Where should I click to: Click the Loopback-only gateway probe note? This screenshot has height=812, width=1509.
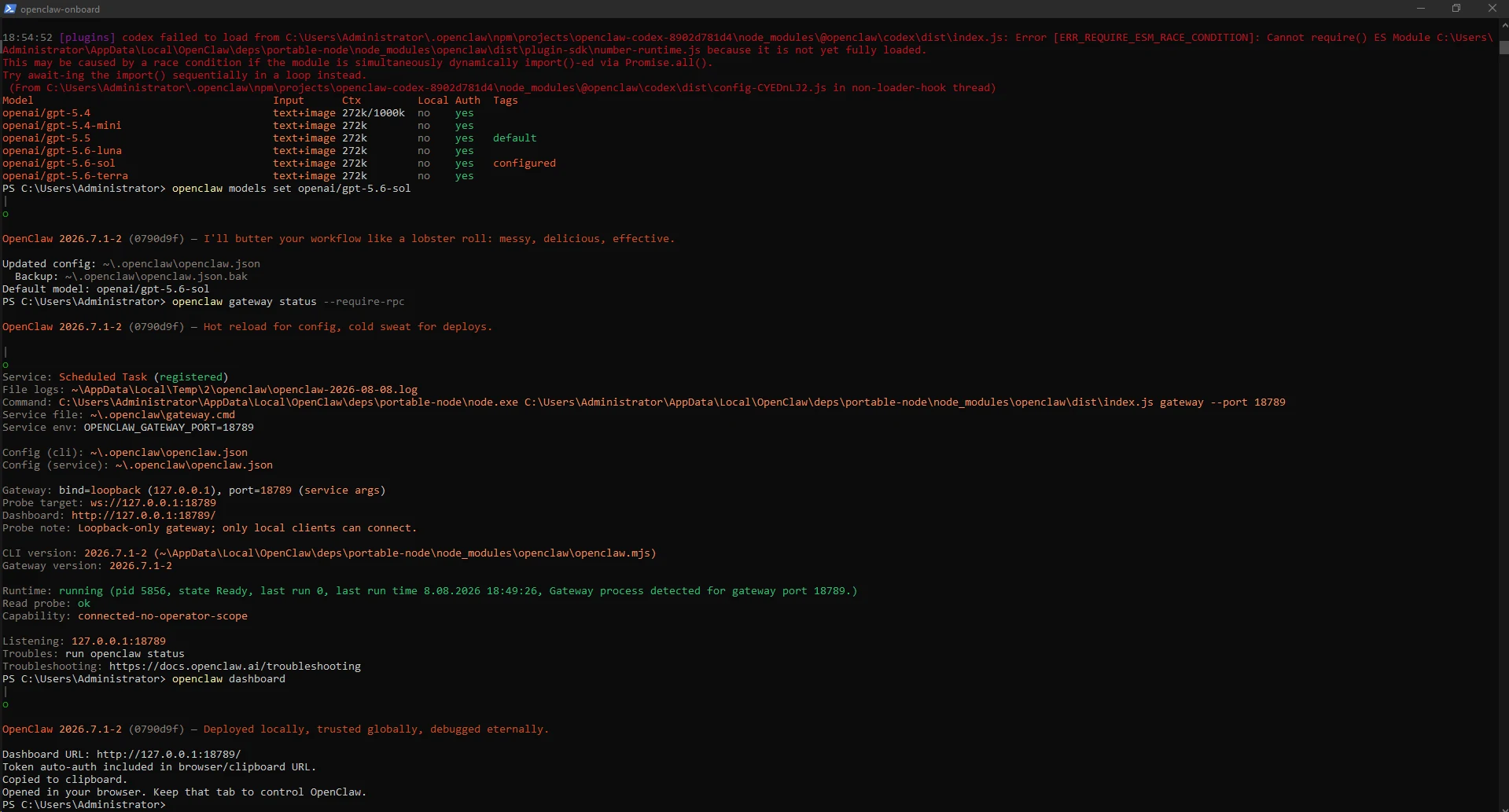[248, 528]
